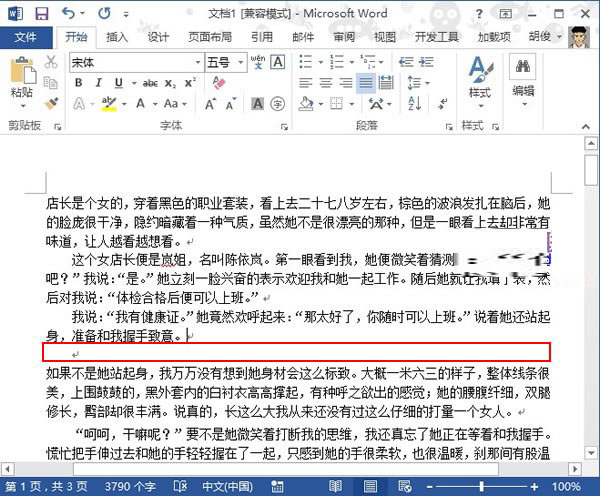600x496 pixels.
Task: Switch to the 页面布局 ribbon tab
Action: pyautogui.click(x=210, y=37)
